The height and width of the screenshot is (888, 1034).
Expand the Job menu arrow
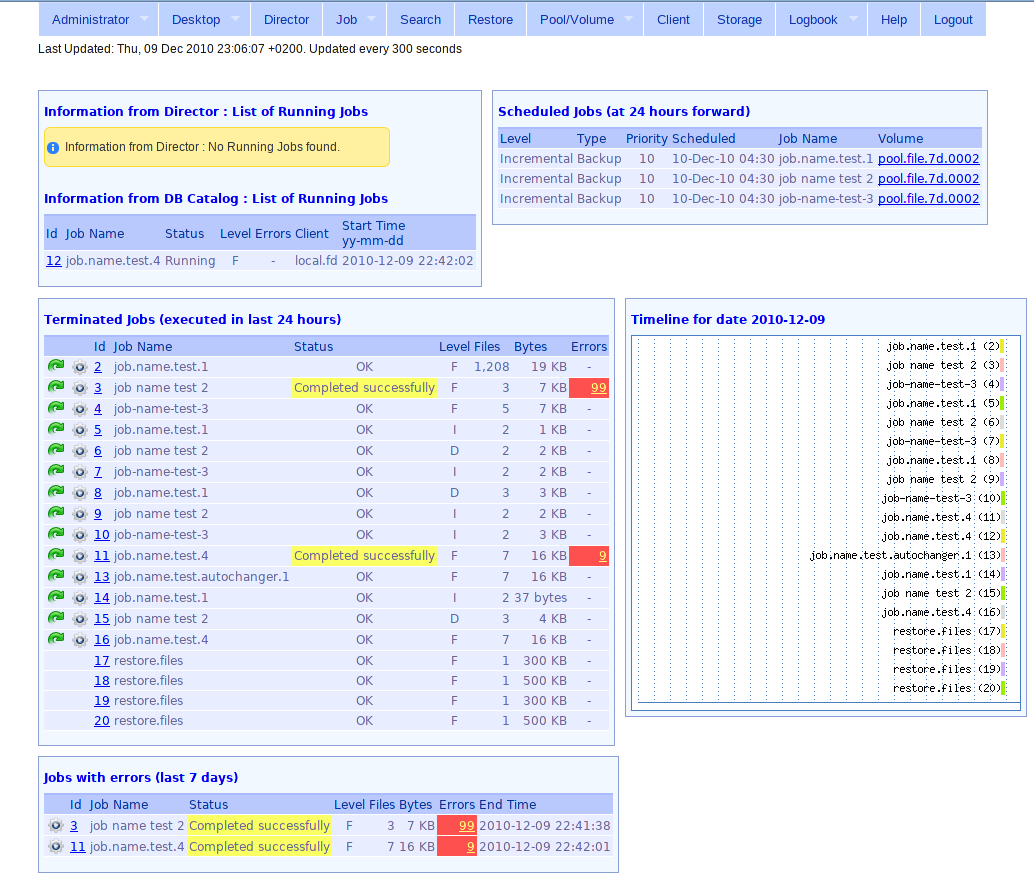[x=371, y=19]
